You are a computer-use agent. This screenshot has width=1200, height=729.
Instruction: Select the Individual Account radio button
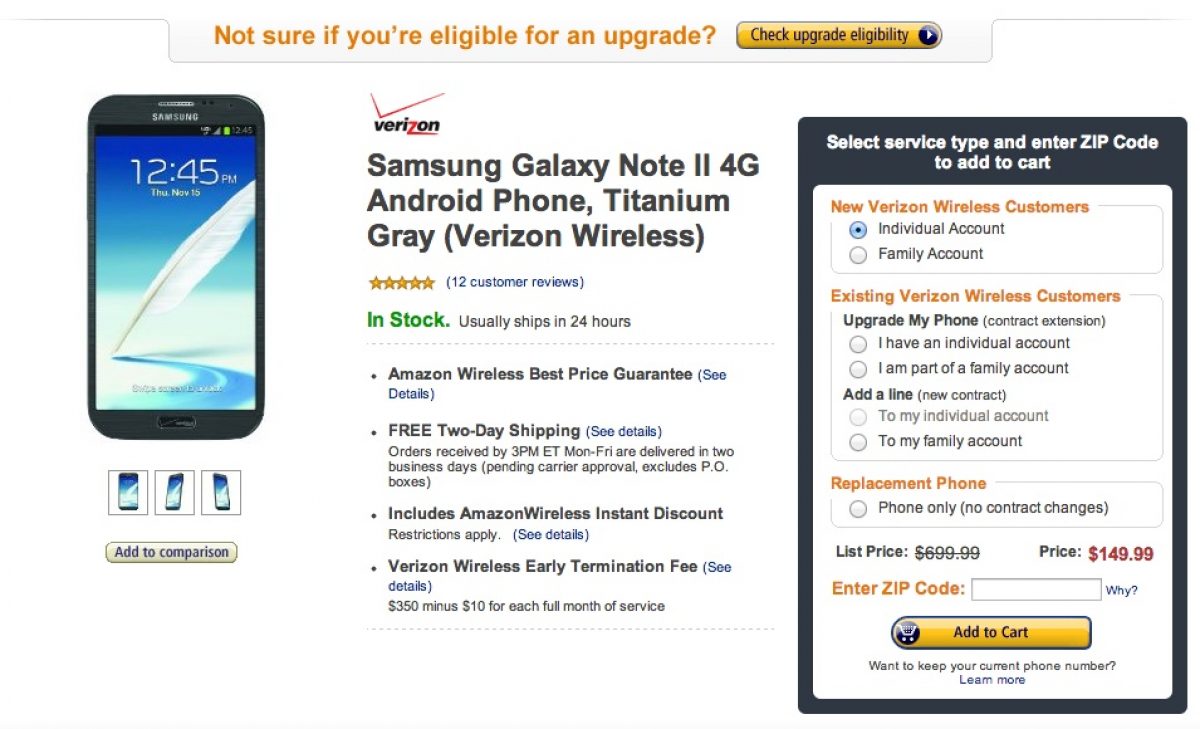point(858,229)
